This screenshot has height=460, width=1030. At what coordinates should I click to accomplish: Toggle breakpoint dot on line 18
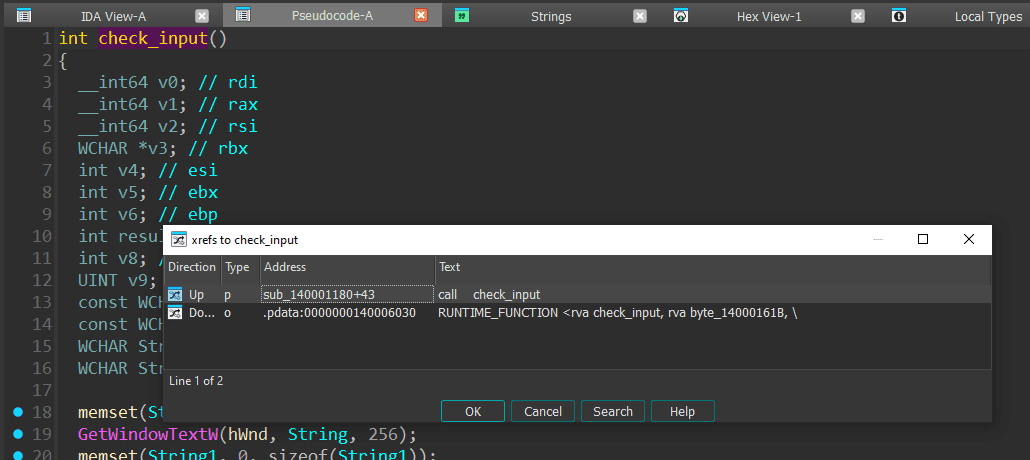(19, 412)
